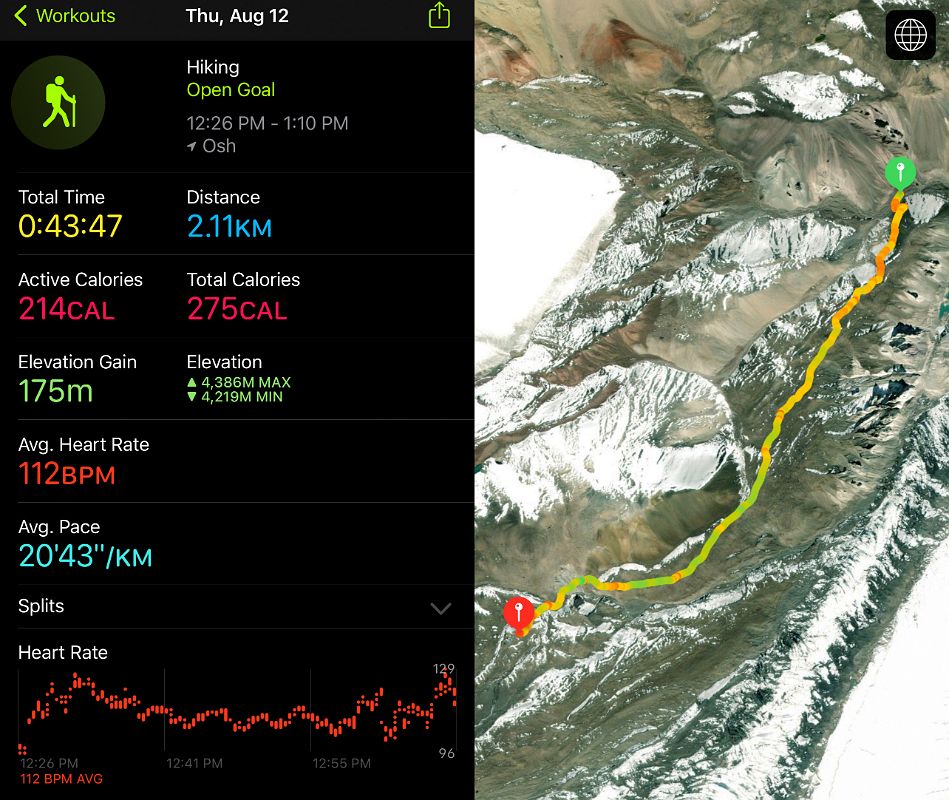
Task: Expand the Splits section chevron
Action: [441, 608]
